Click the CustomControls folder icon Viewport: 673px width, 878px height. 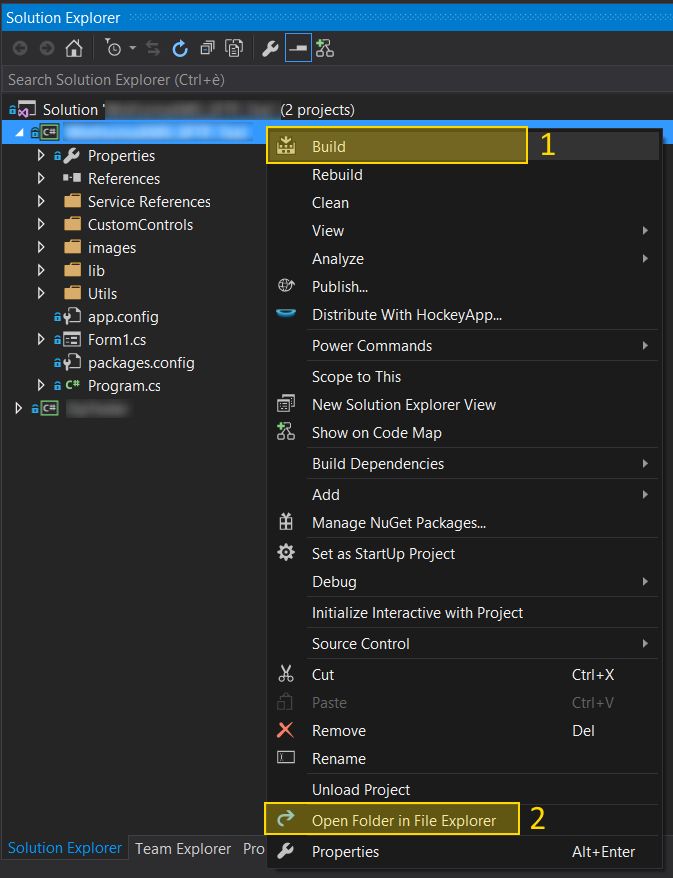coord(72,224)
